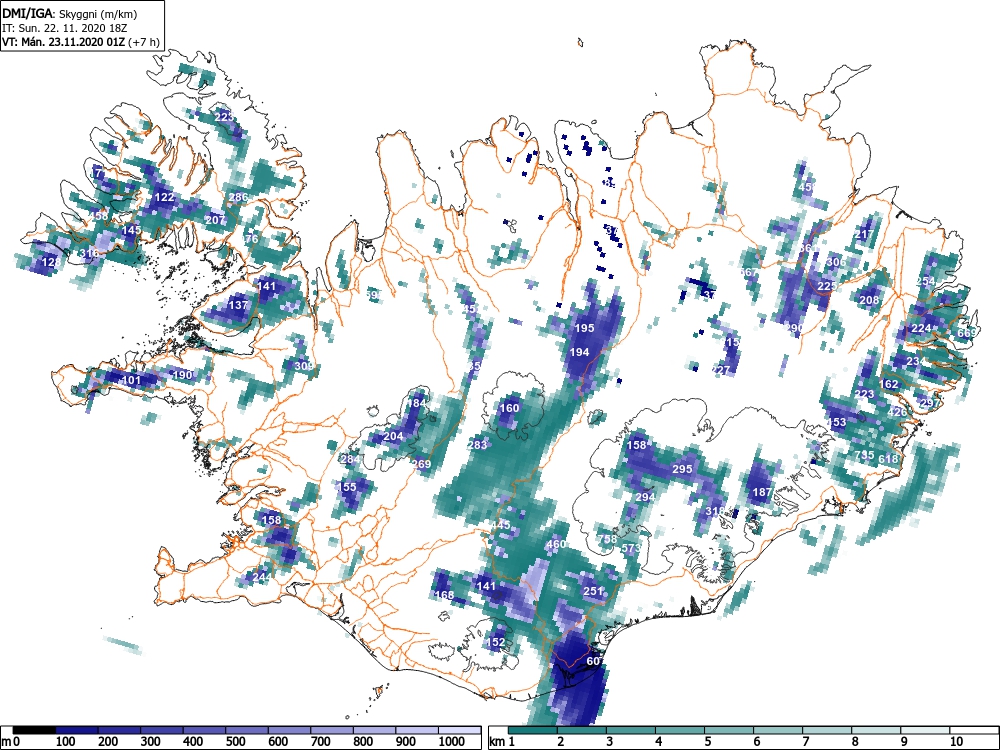
Task: Click the 'km 1' label of the km legend
Action: (x=502, y=742)
